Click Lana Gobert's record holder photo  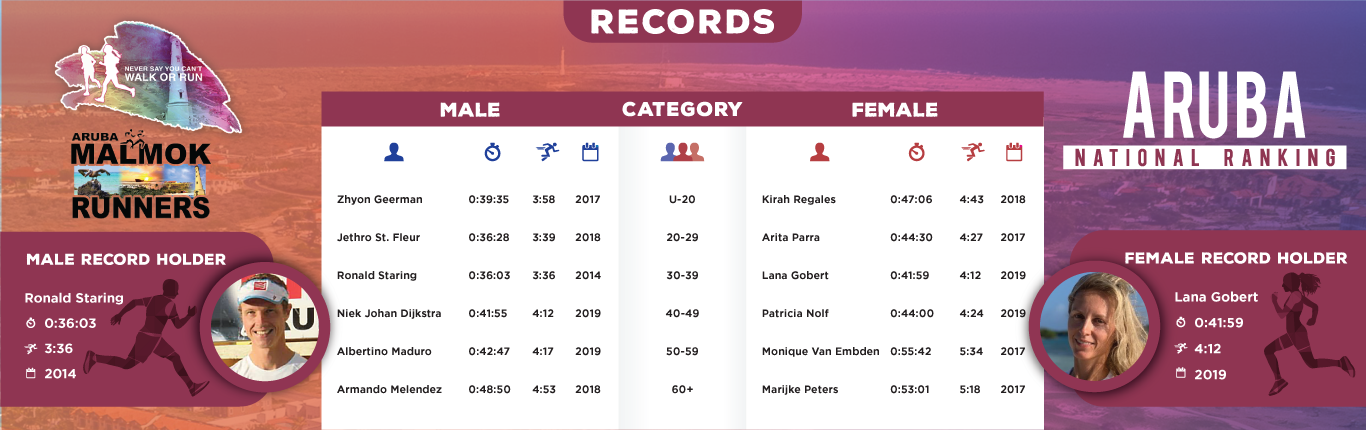coord(1094,325)
